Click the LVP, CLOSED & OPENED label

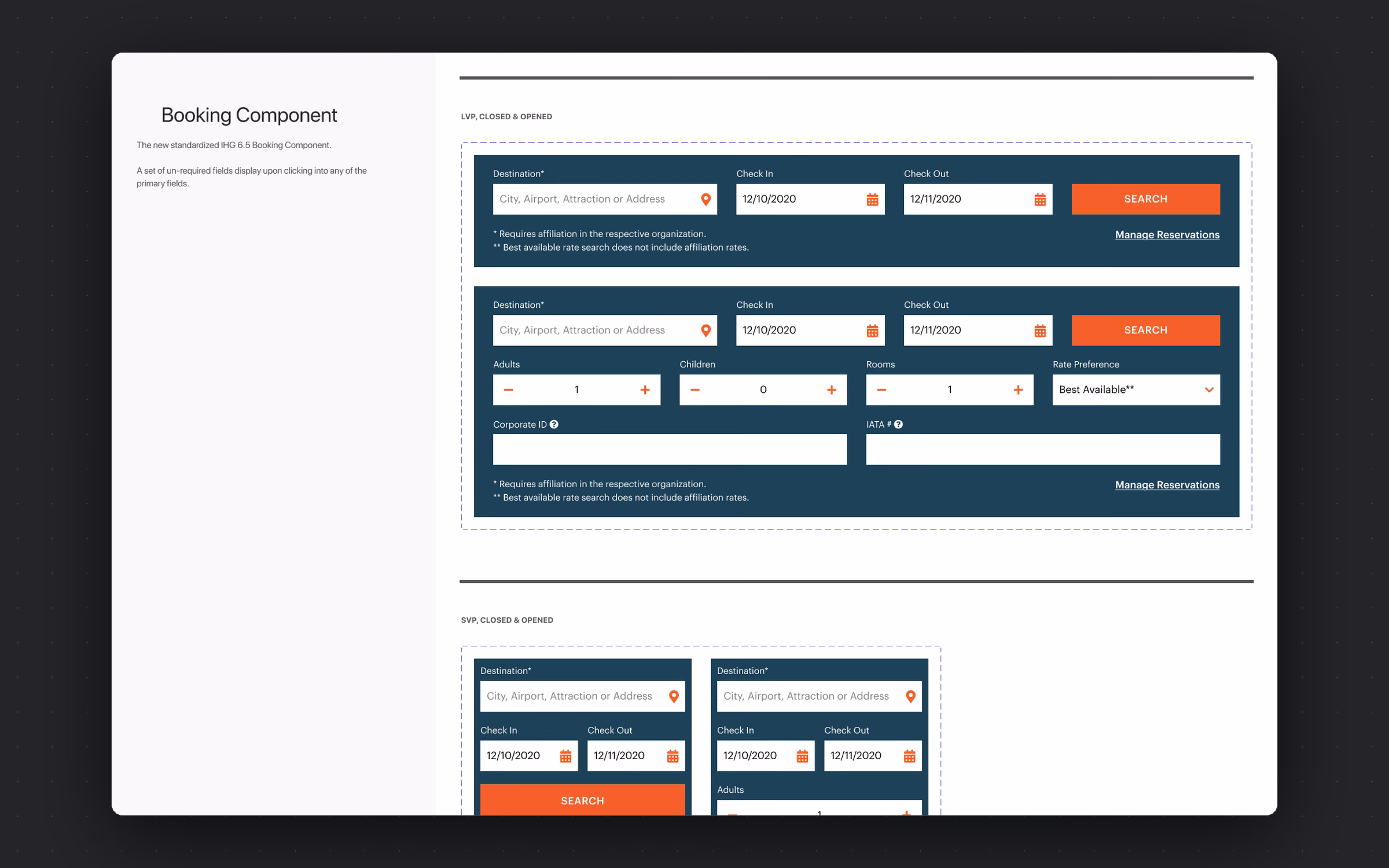point(506,116)
